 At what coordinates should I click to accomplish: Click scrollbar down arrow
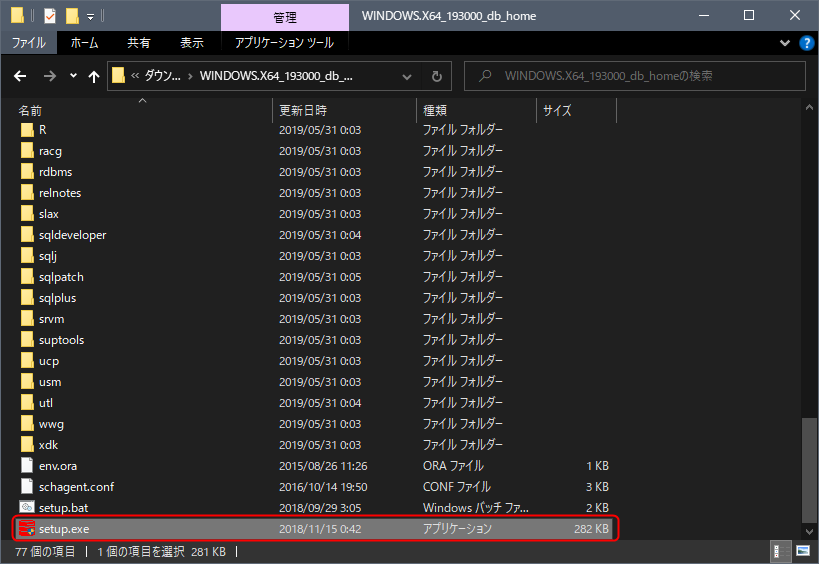809,532
